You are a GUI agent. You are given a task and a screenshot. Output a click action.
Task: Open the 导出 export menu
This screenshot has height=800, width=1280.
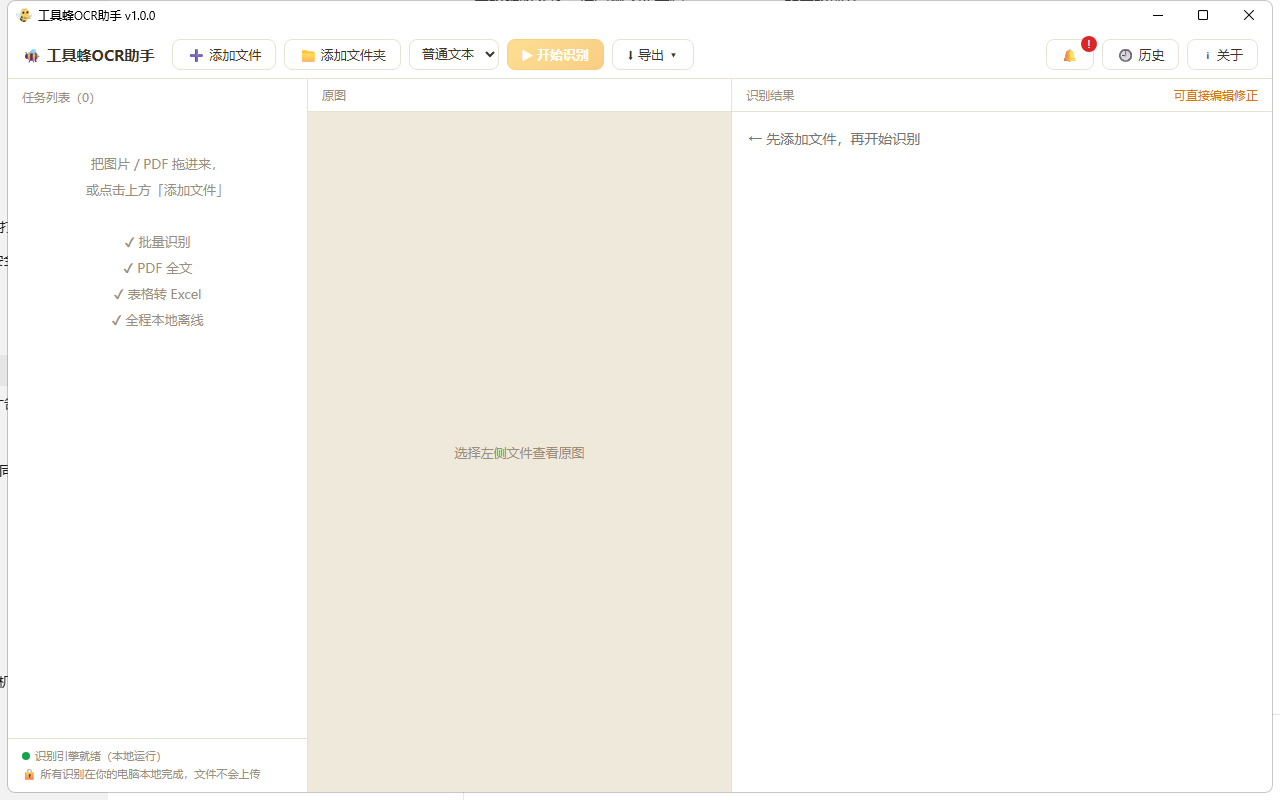click(x=653, y=55)
